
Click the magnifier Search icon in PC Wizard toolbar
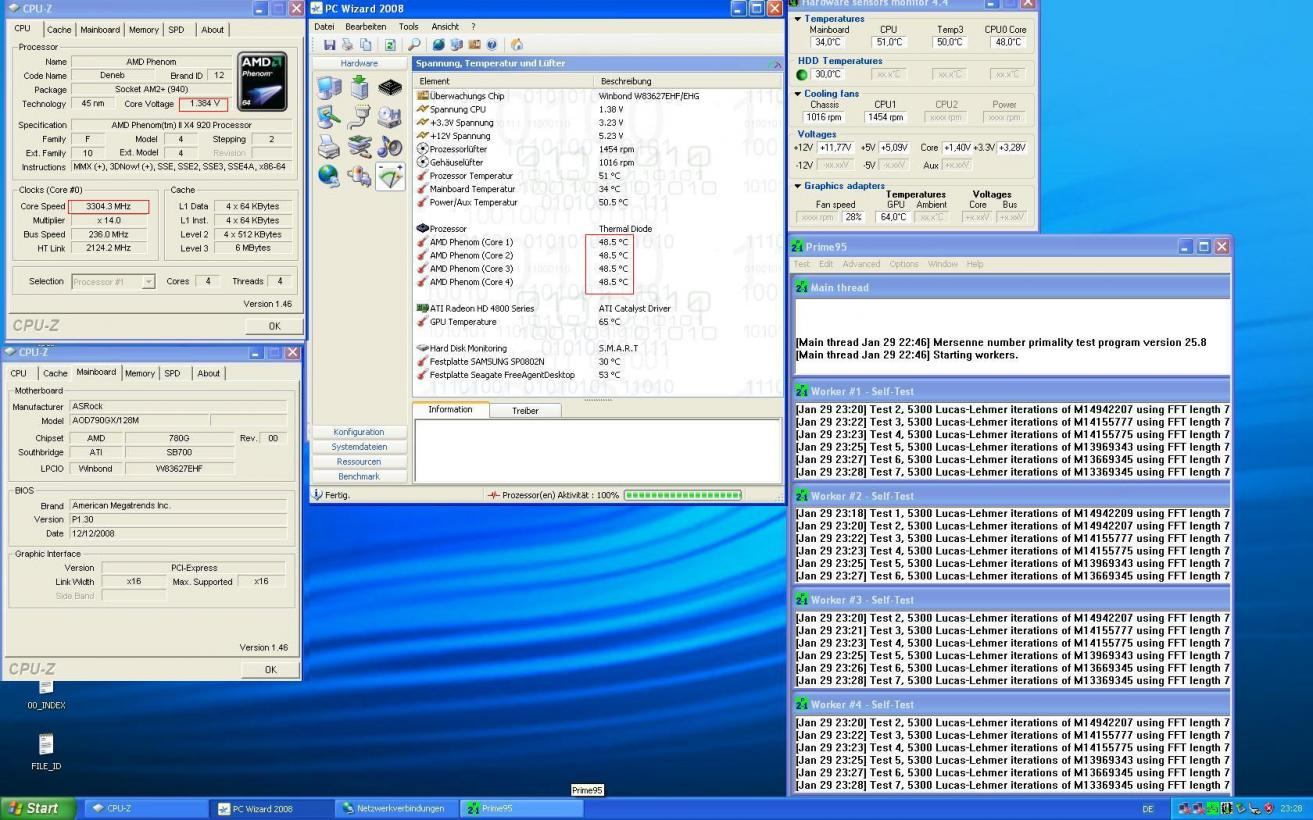click(414, 44)
